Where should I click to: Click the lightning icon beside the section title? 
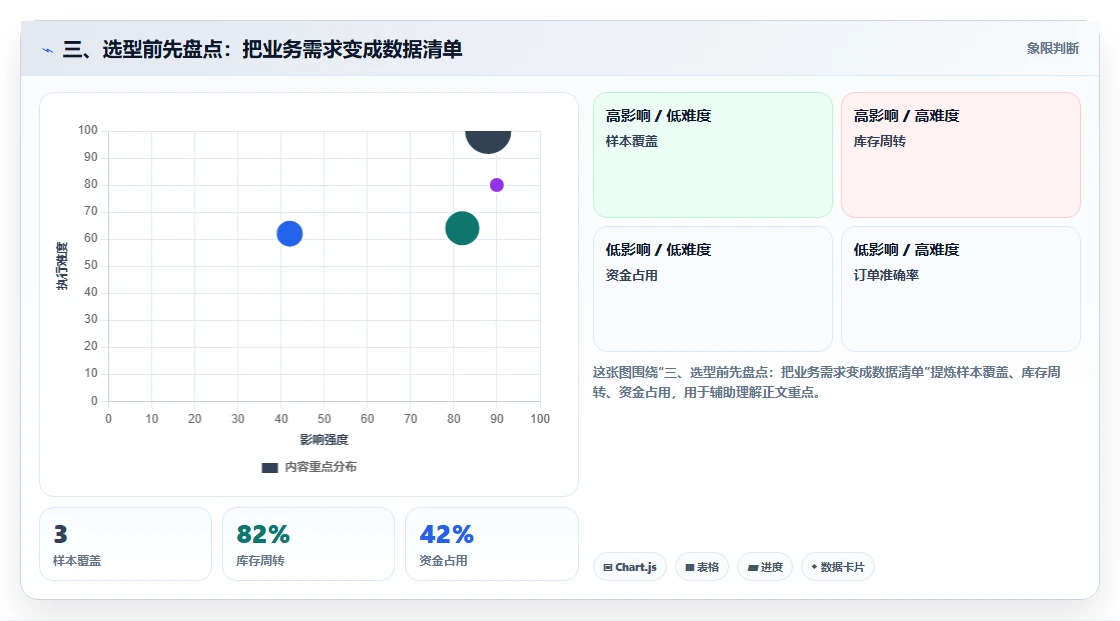pos(48,50)
